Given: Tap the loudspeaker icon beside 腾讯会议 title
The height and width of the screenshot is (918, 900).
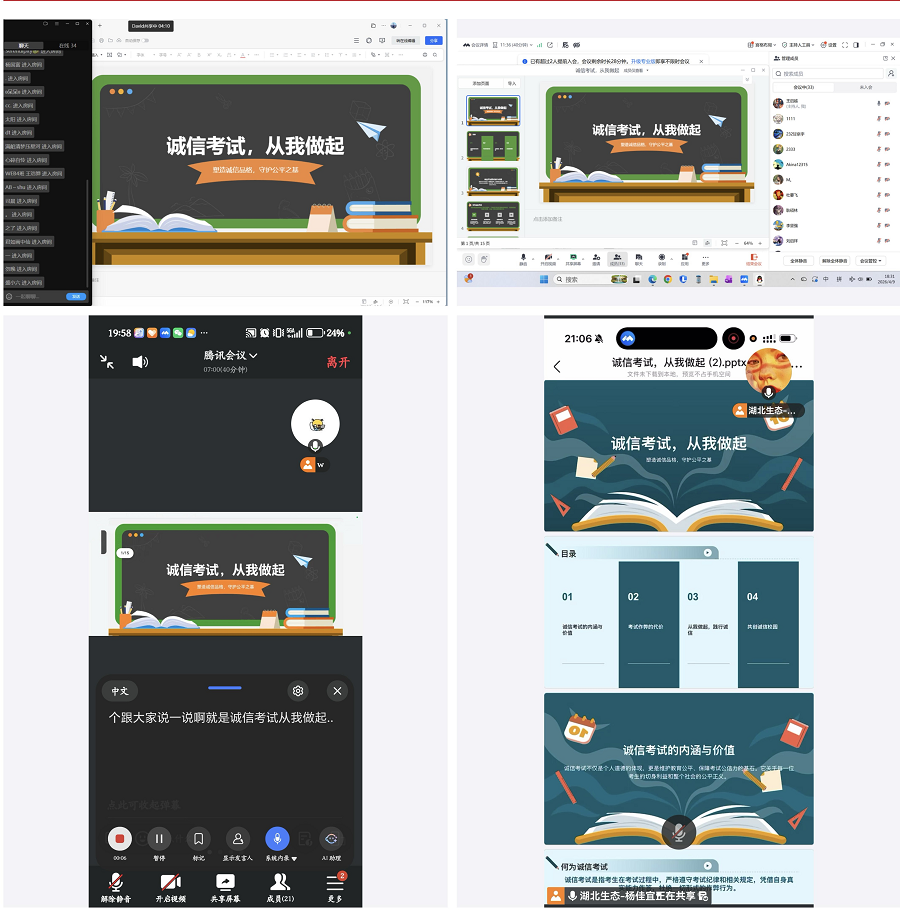Looking at the screenshot, I should point(140,361).
